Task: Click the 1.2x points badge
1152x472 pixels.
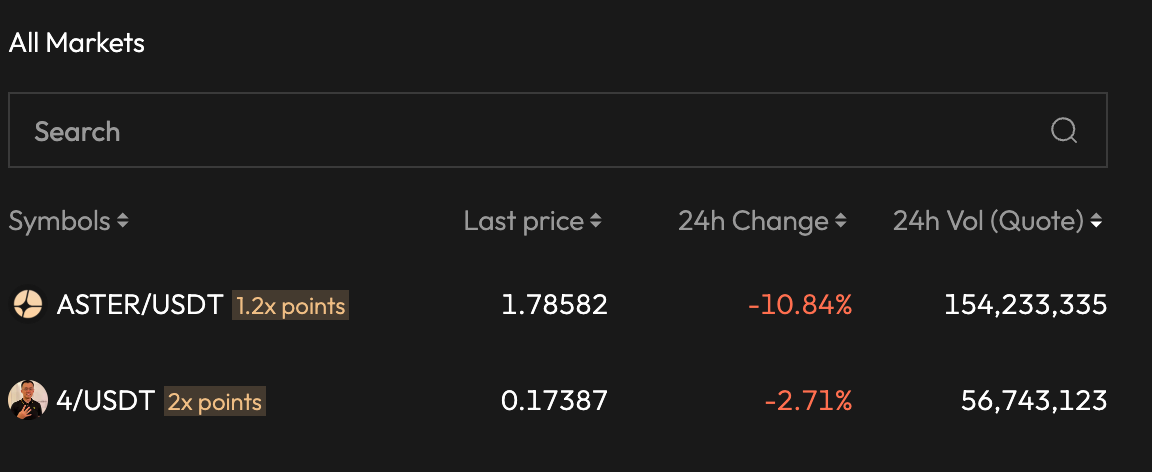Action: (290, 305)
